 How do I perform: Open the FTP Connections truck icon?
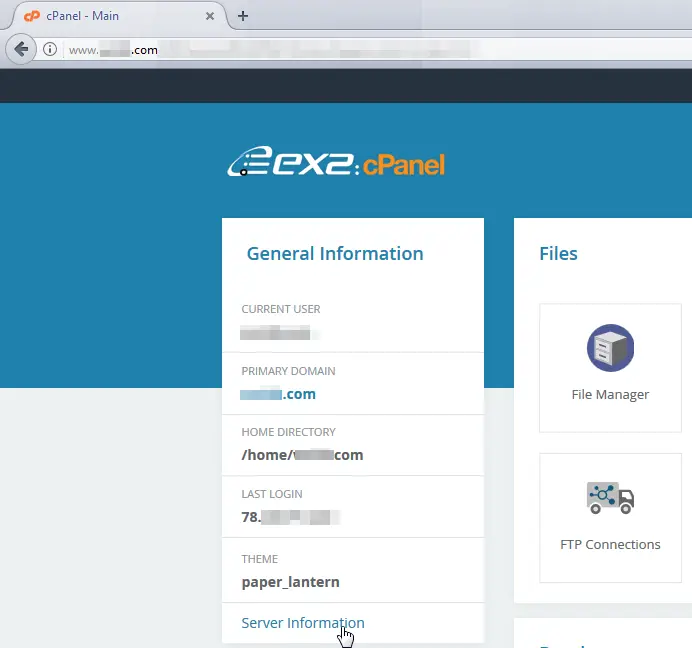point(610,498)
